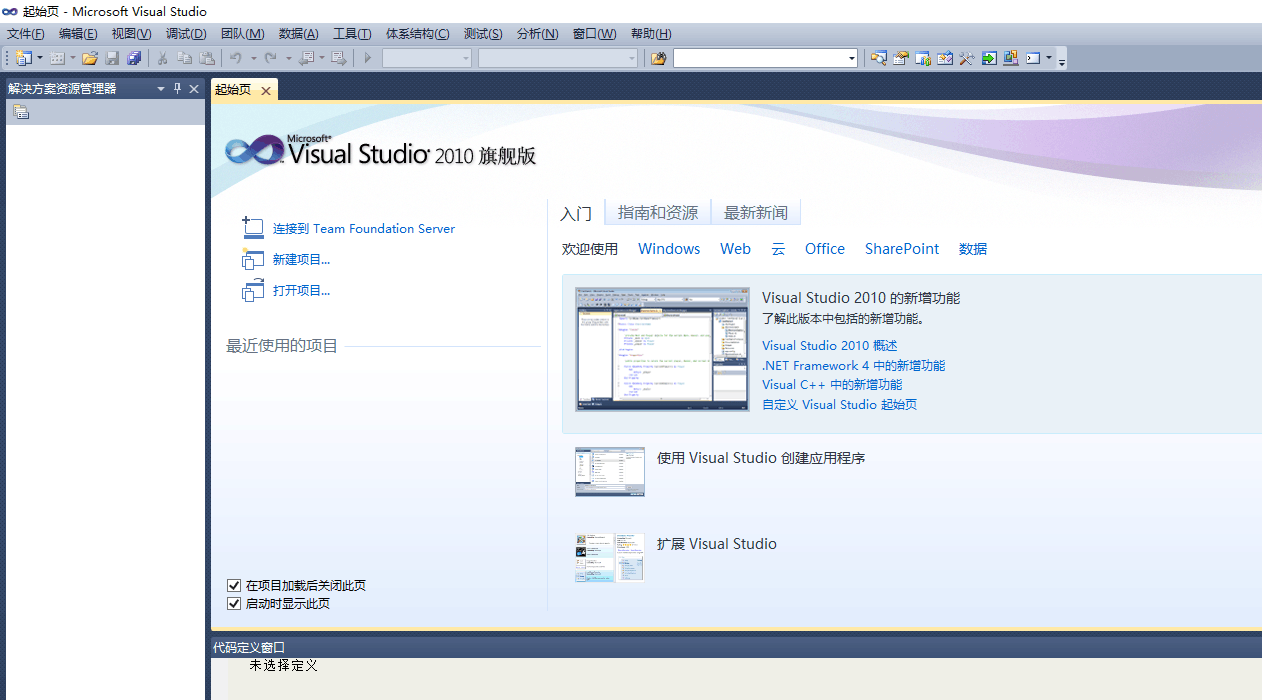
Task: Click the Team Explorer toolbar icon
Action: [923, 58]
